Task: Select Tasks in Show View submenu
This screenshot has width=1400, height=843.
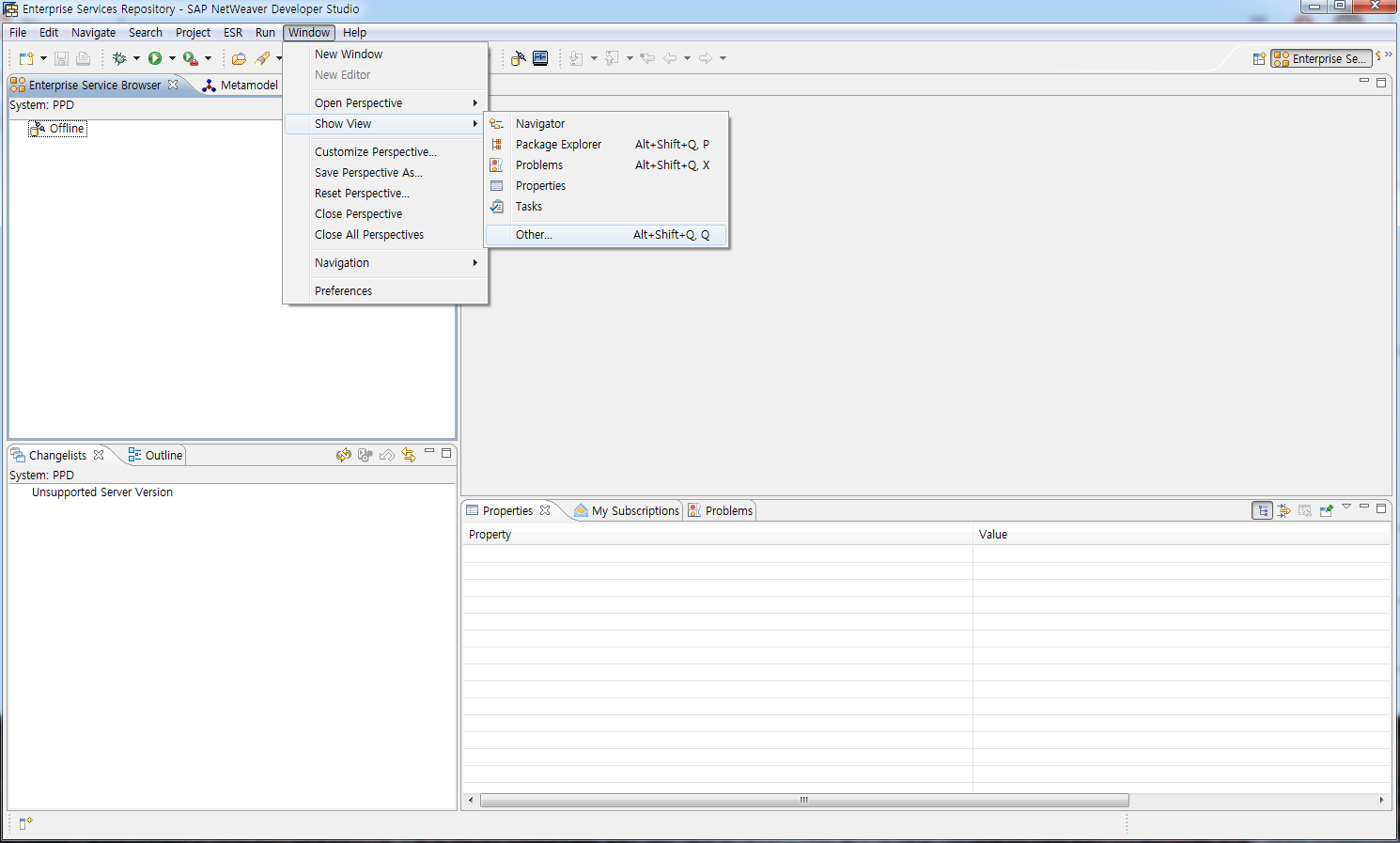Action: [606, 207]
